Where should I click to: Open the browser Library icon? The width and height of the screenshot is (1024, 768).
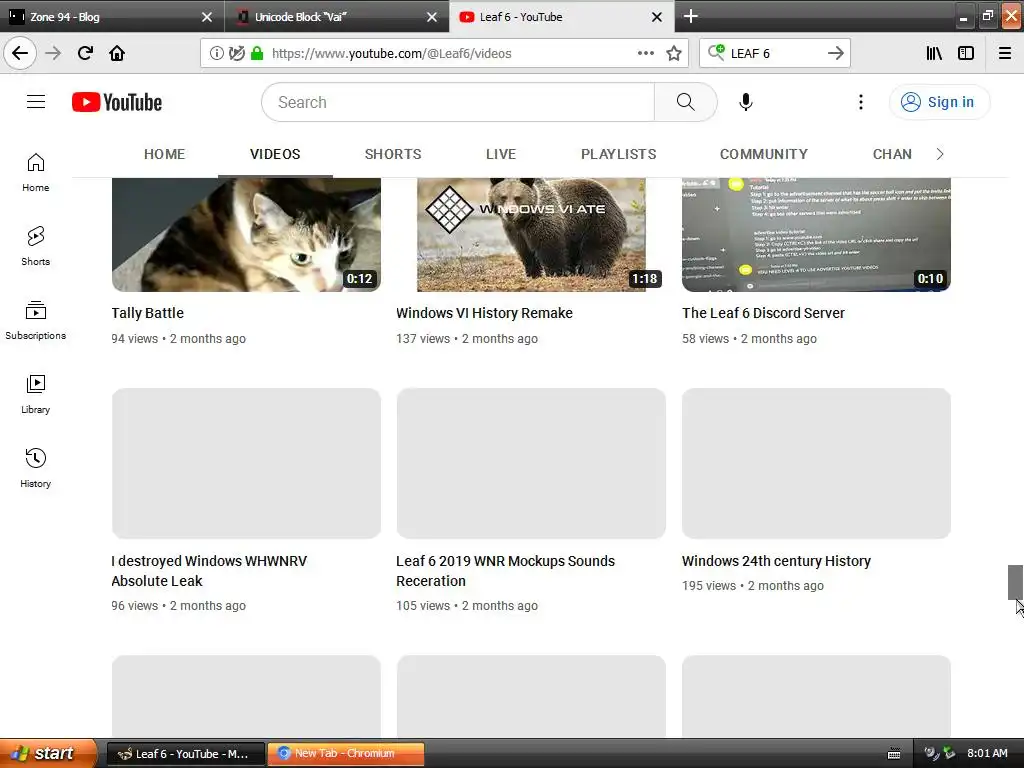[935, 53]
